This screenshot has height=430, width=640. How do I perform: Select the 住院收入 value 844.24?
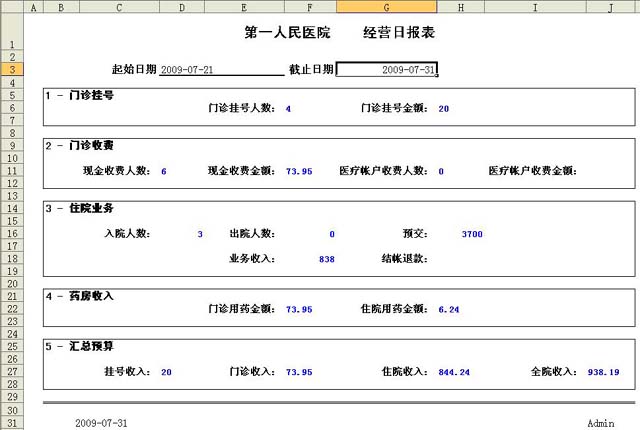(x=454, y=372)
